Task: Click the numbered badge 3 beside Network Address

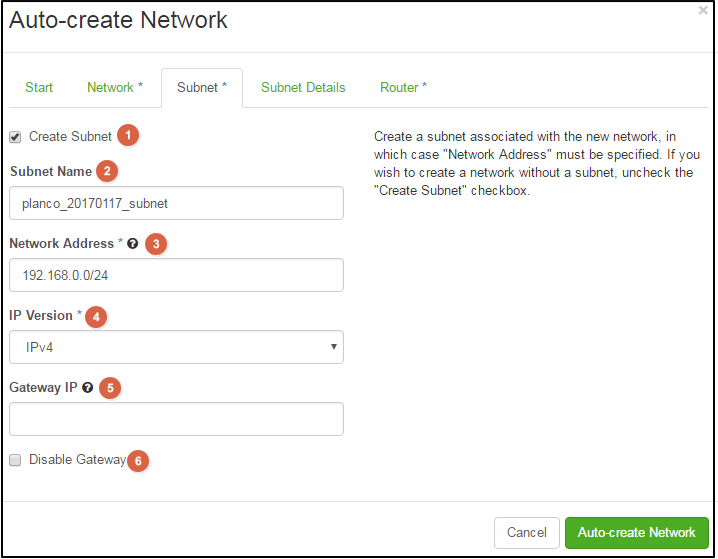Action: click(155, 243)
